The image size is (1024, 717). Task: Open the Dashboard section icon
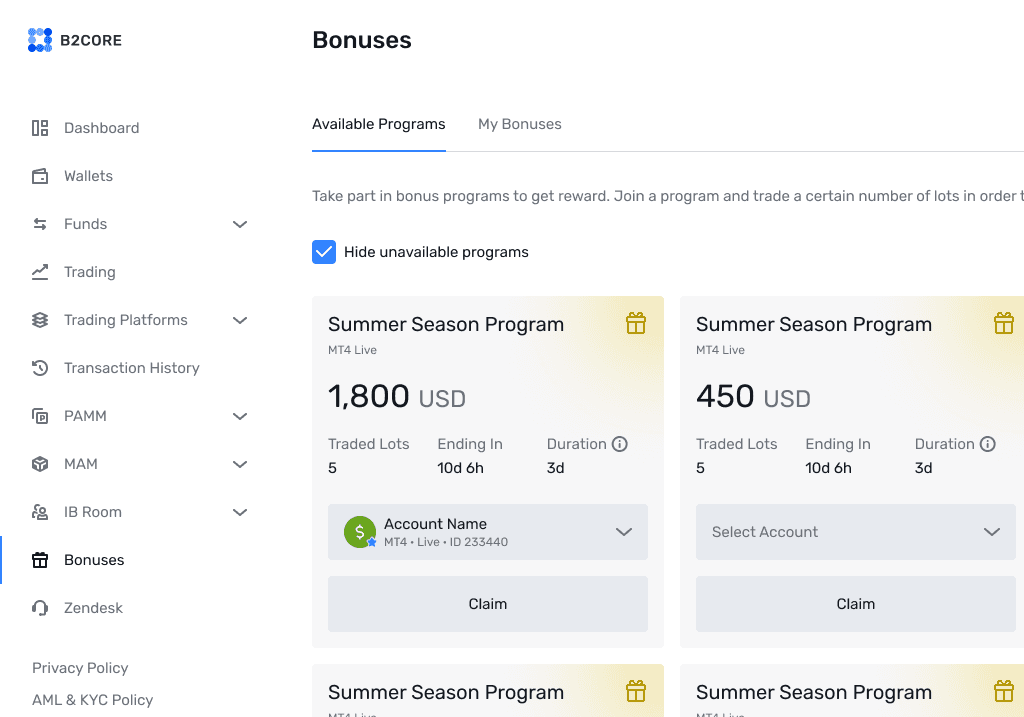pyautogui.click(x=39, y=128)
